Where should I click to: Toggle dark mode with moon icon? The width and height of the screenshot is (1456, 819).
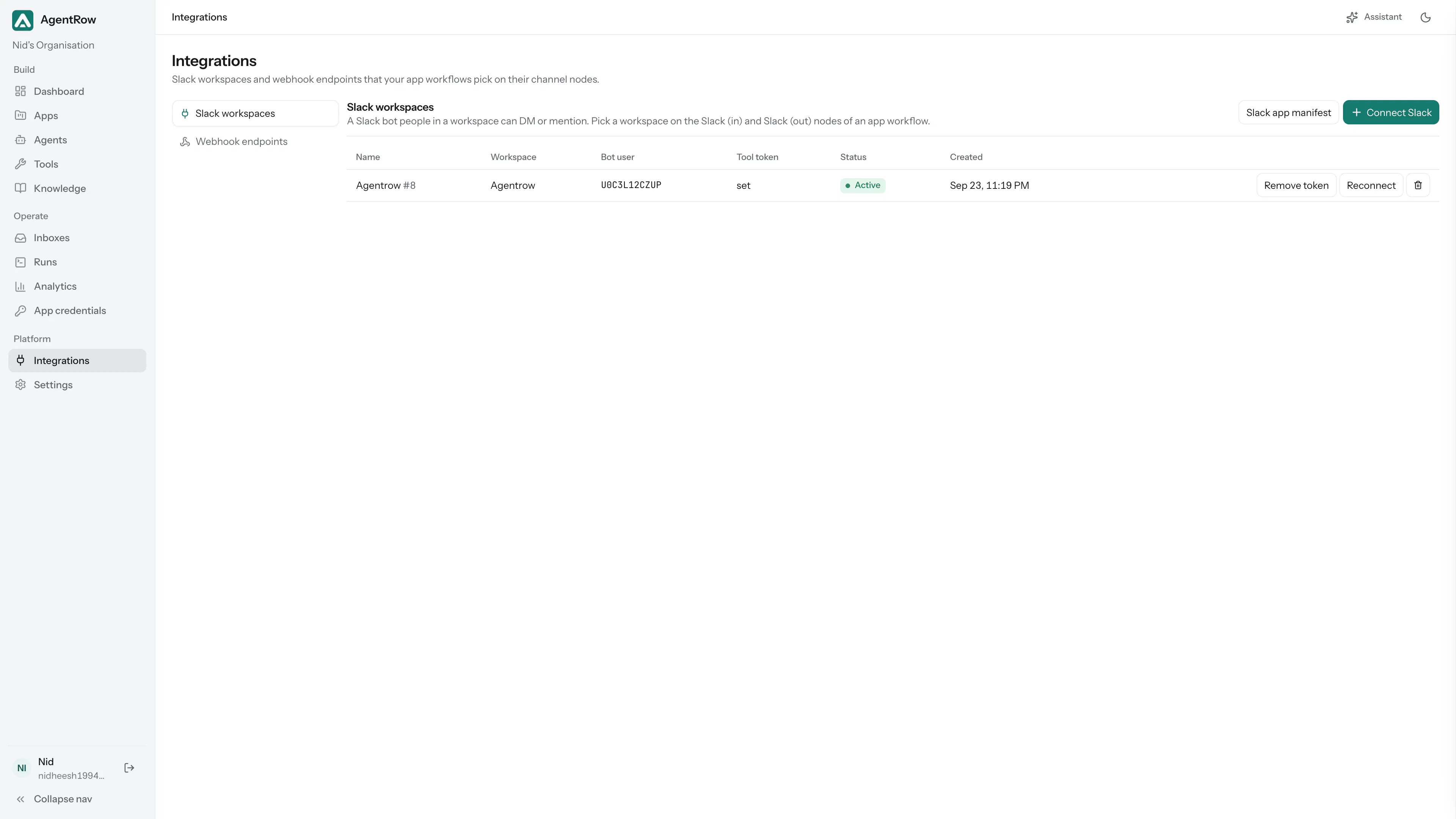pyautogui.click(x=1426, y=17)
